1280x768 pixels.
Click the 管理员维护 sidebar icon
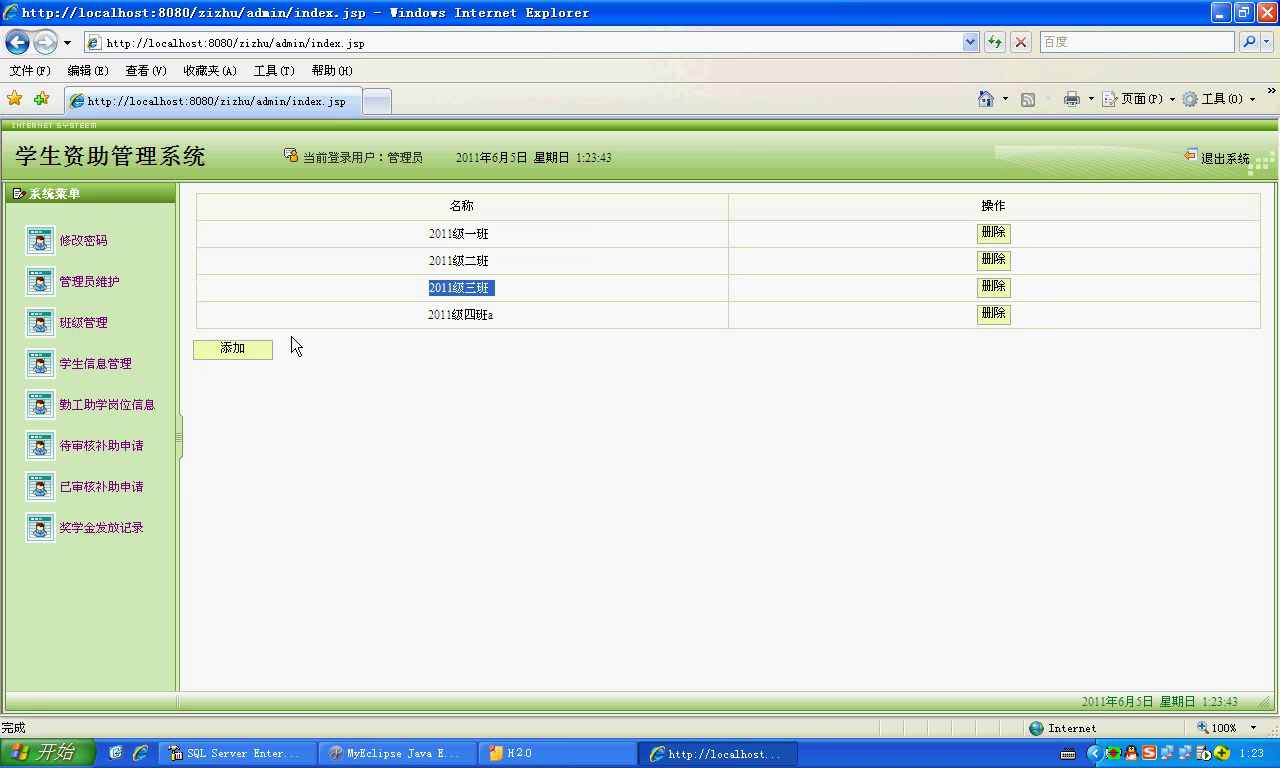click(40, 282)
